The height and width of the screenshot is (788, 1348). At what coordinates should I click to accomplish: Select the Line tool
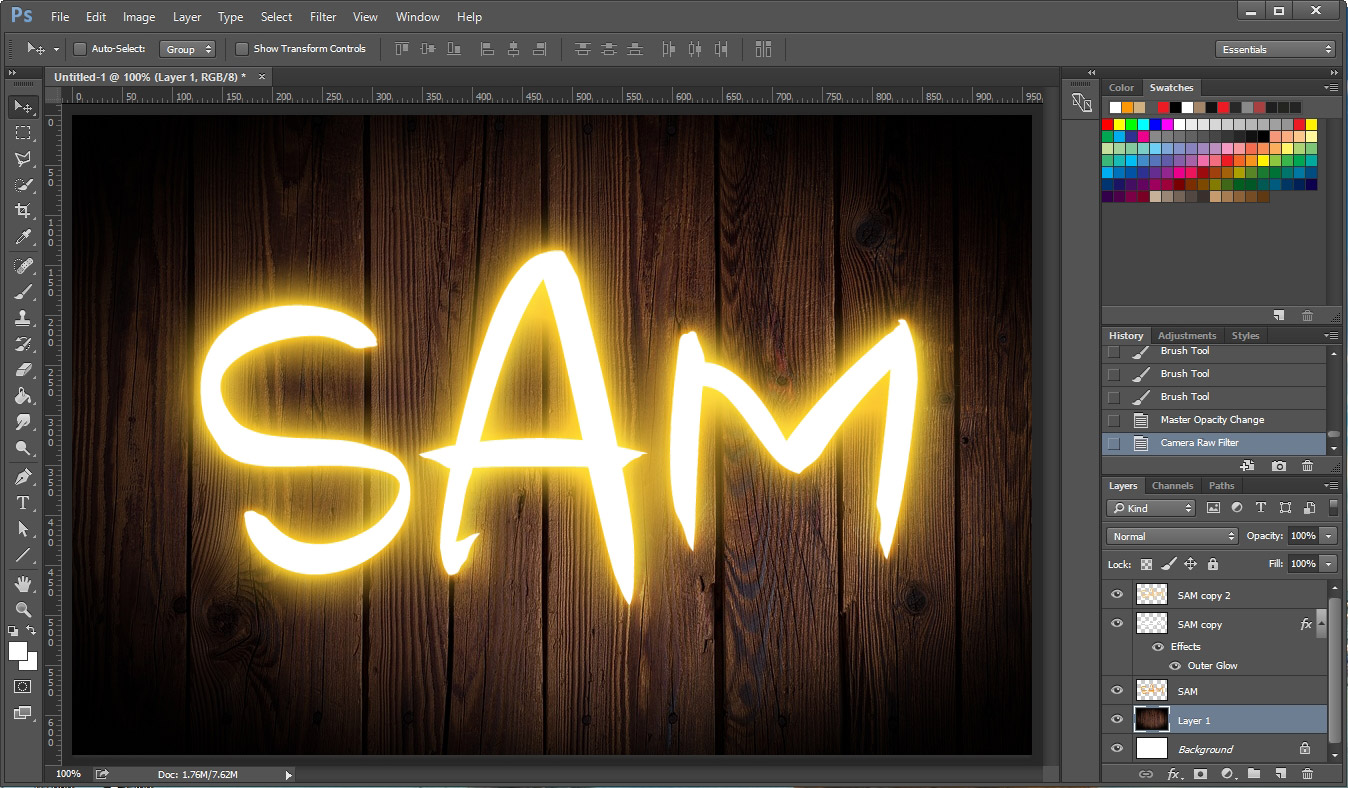(x=23, y=555)
